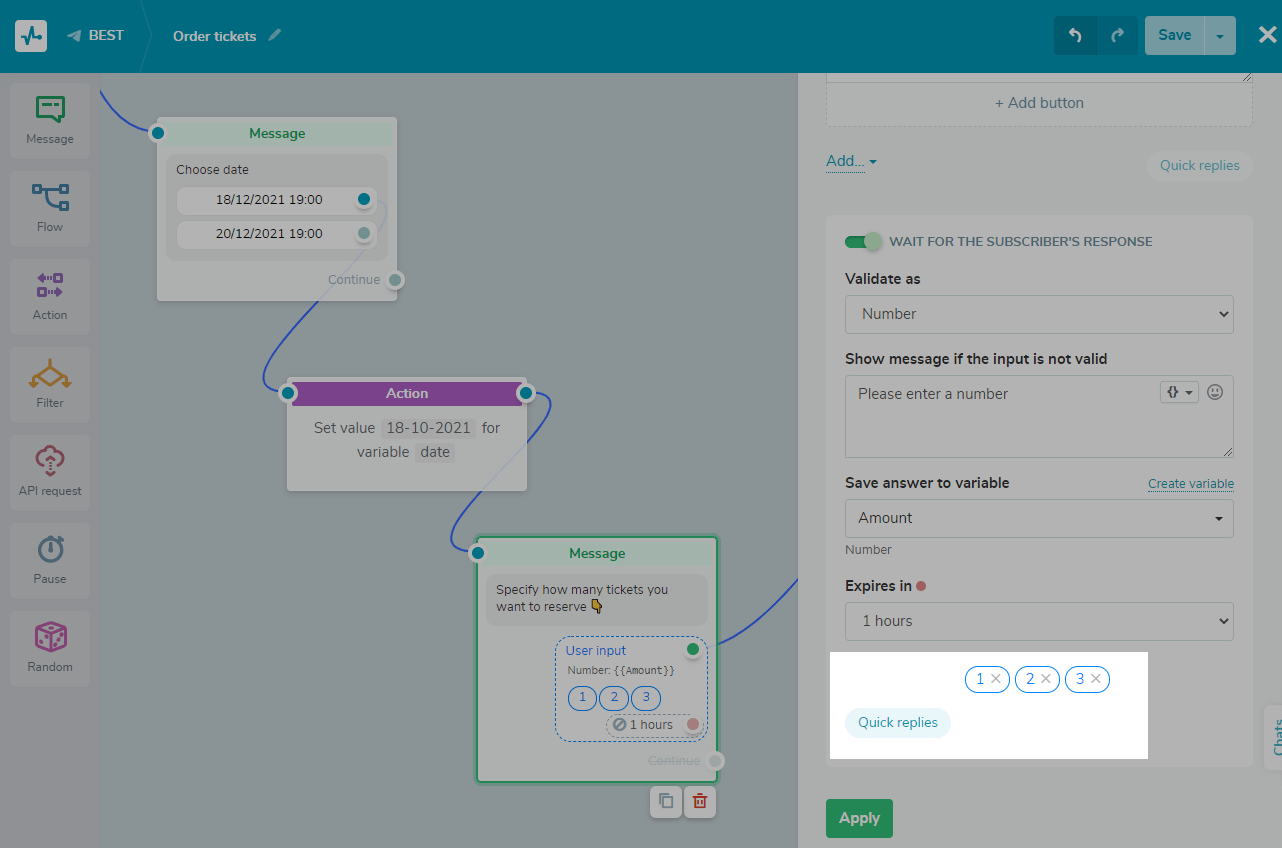The width and height of the screenshot is (1282, 848).
Task: Duplicate the selected Message block
Action: tap(665, 802)
